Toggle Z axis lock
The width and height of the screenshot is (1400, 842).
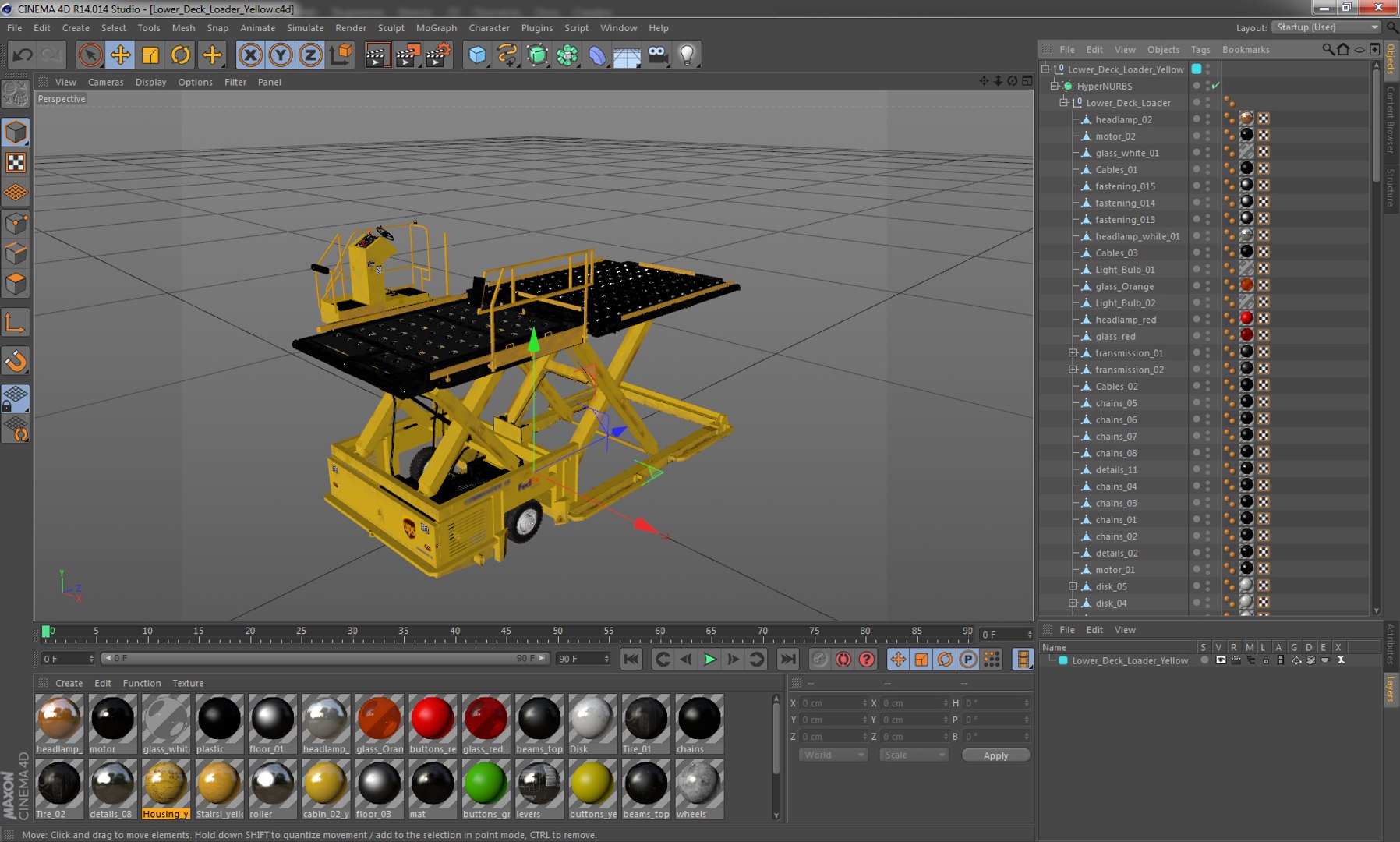pyautogui.click(x=310, y=55)
